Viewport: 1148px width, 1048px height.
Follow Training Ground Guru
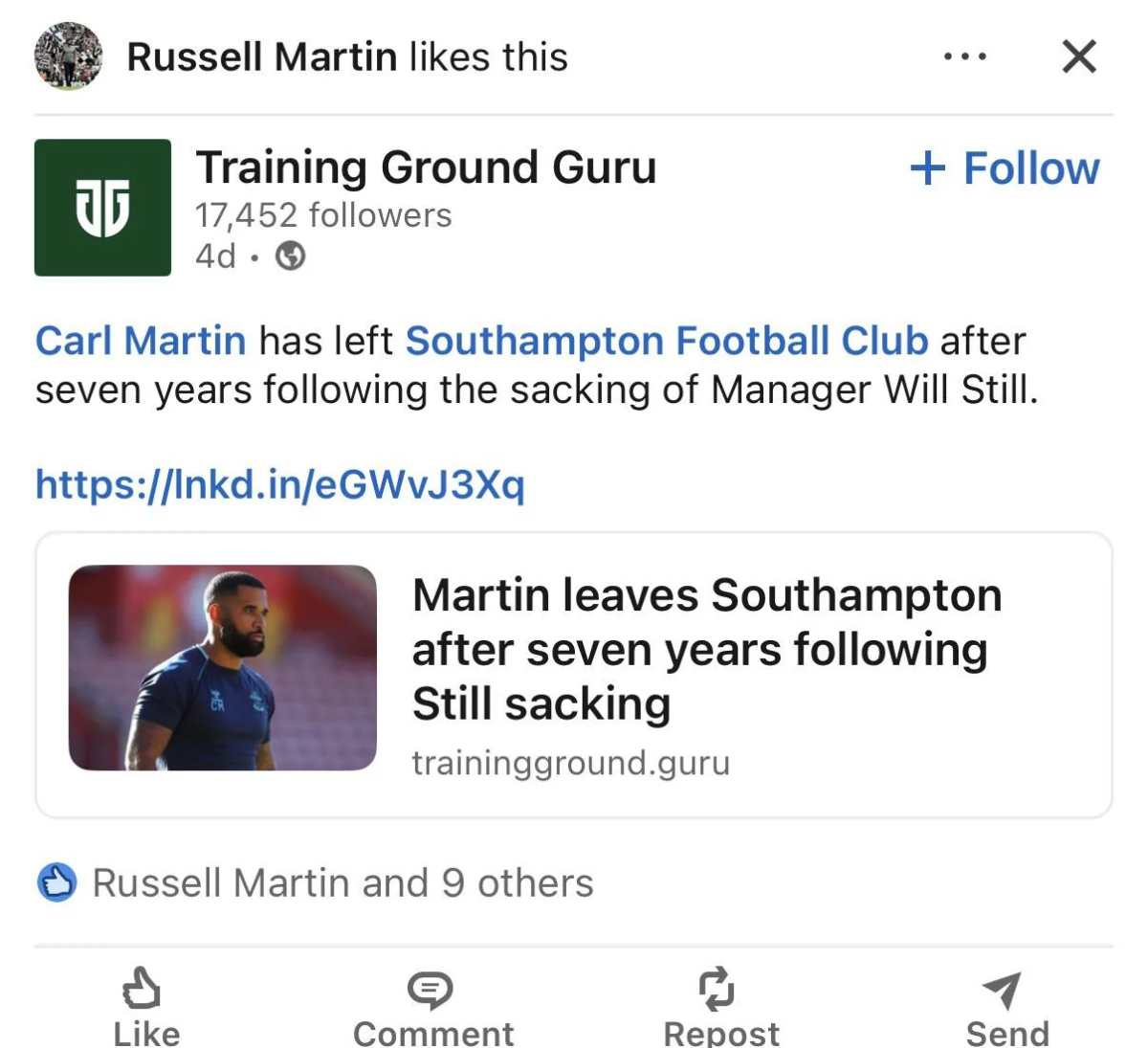pyautogui.click(x=1005, y=168)
